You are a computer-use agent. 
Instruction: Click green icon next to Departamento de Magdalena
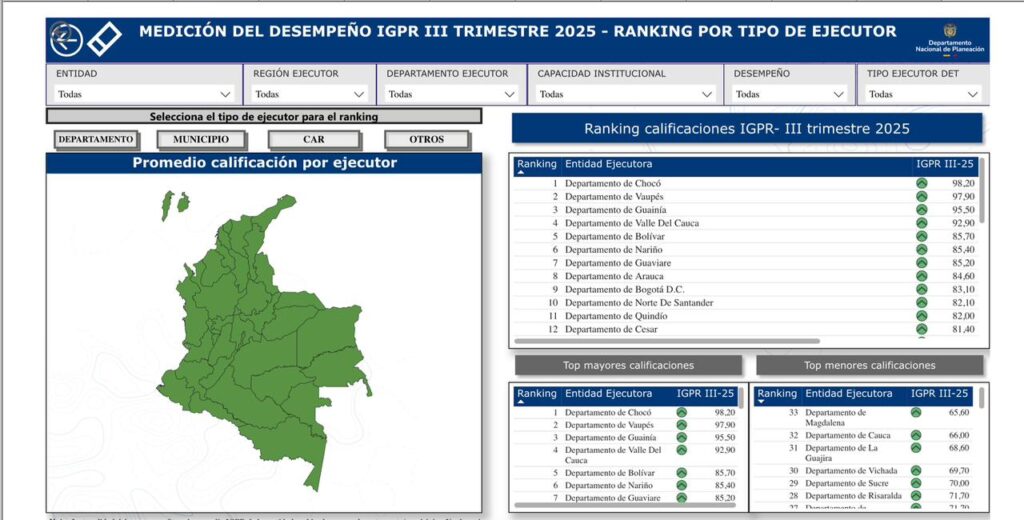coord(916,412)
